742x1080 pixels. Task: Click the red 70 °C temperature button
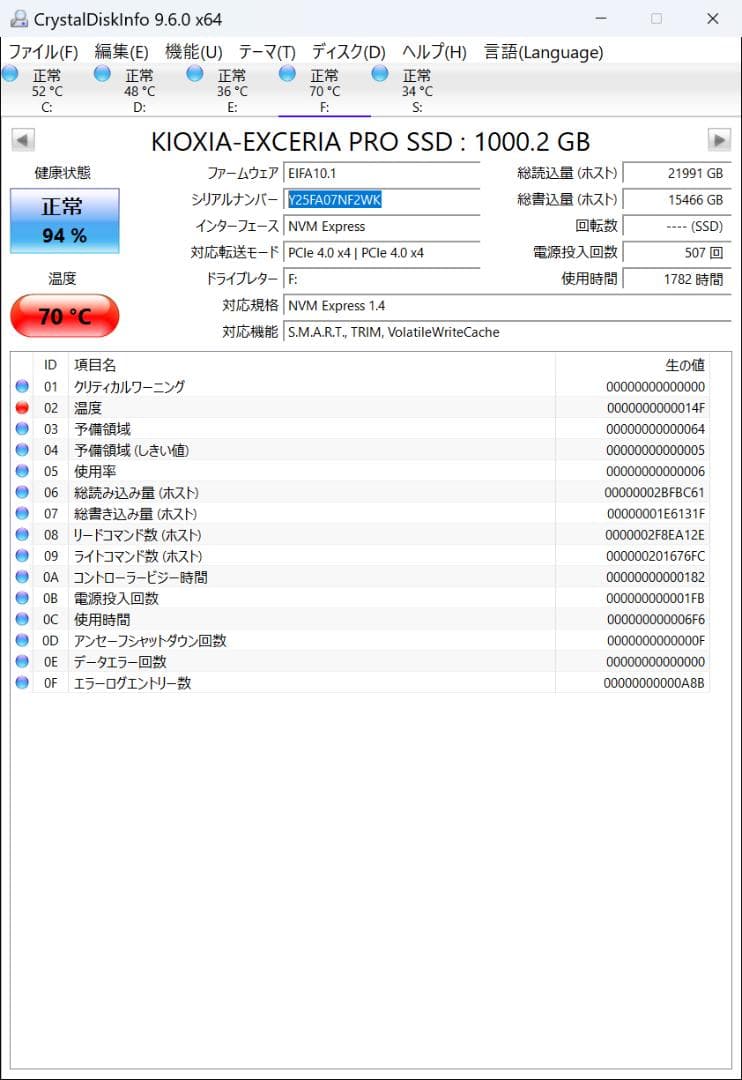coord(65,315)
